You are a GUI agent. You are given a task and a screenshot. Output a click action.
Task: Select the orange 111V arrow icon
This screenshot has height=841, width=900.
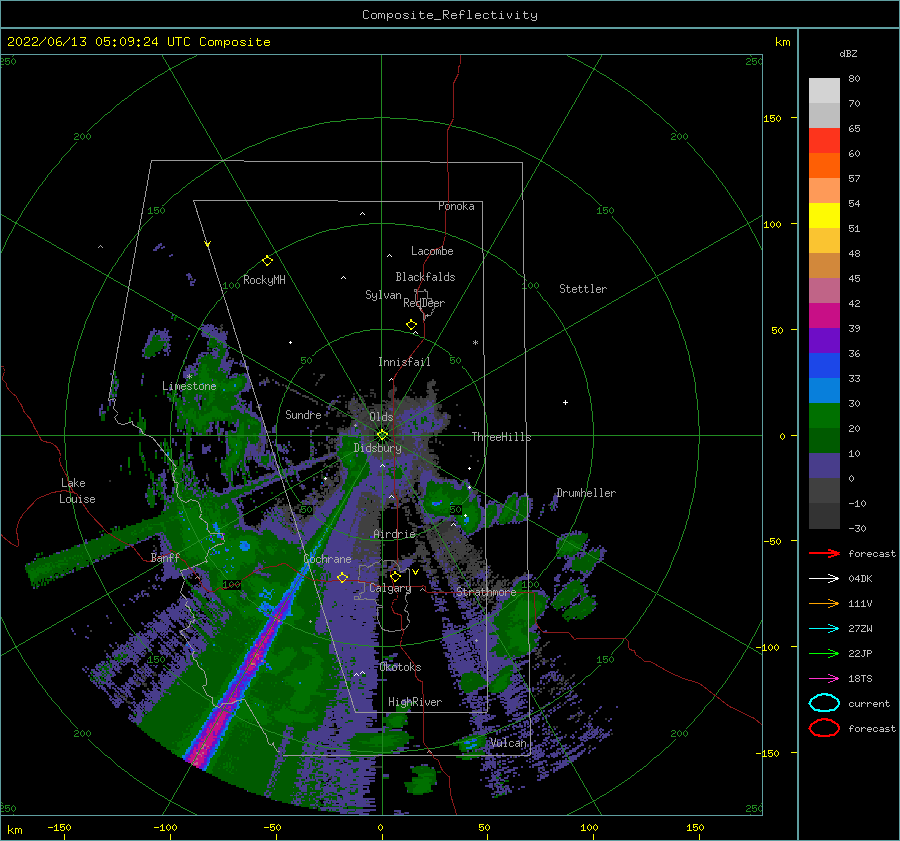point(824,603)
